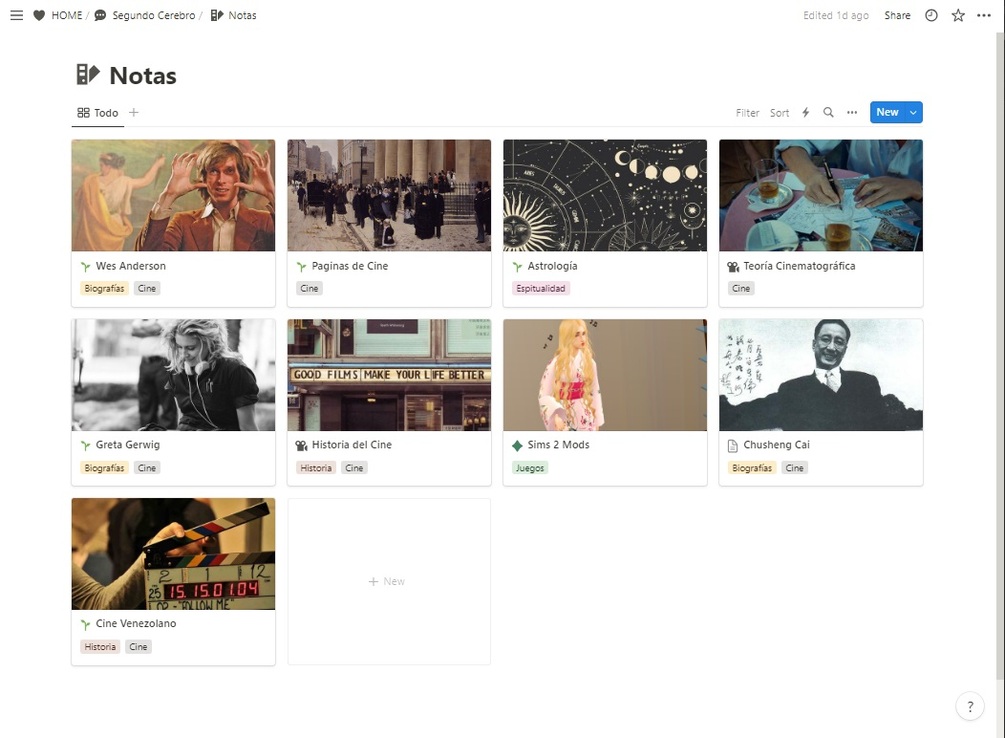Favorite this page with the star icon
The width and height of the screenshot is (1005, 738).
click(958, 15)
